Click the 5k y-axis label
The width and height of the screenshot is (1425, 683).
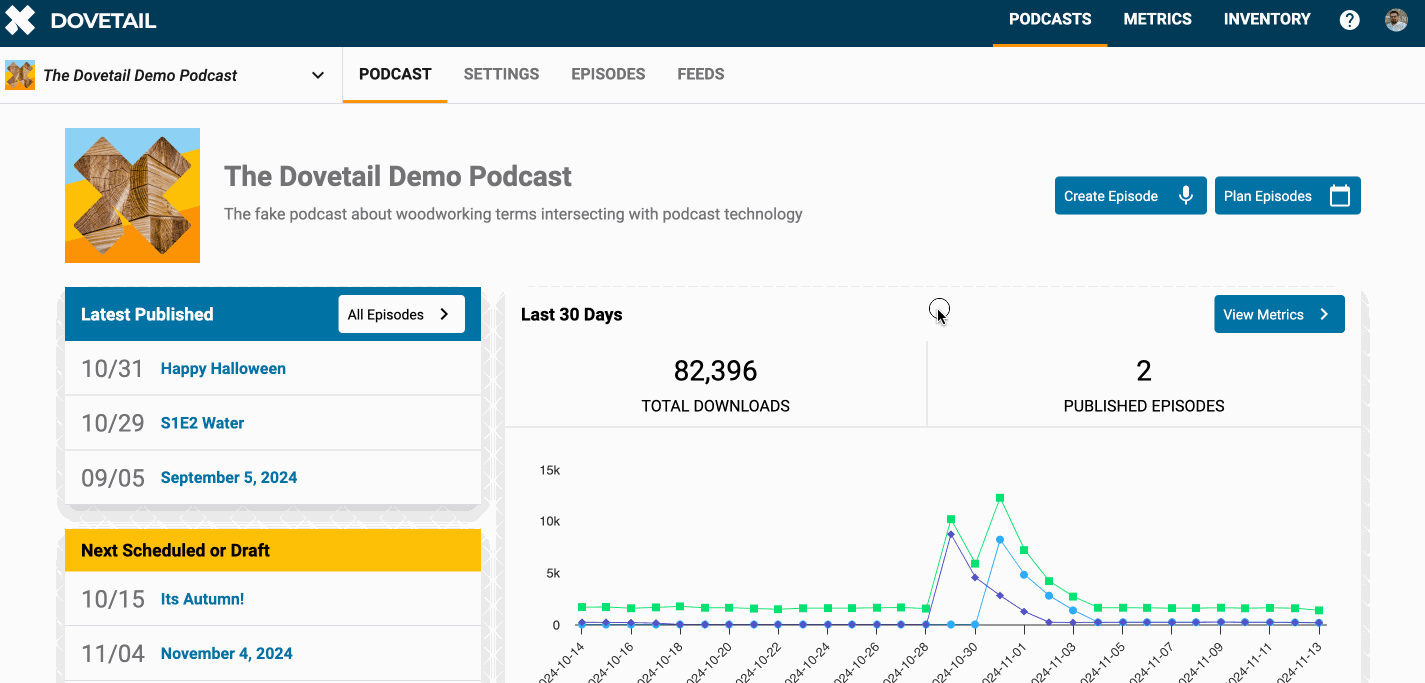tap(552, 574)
